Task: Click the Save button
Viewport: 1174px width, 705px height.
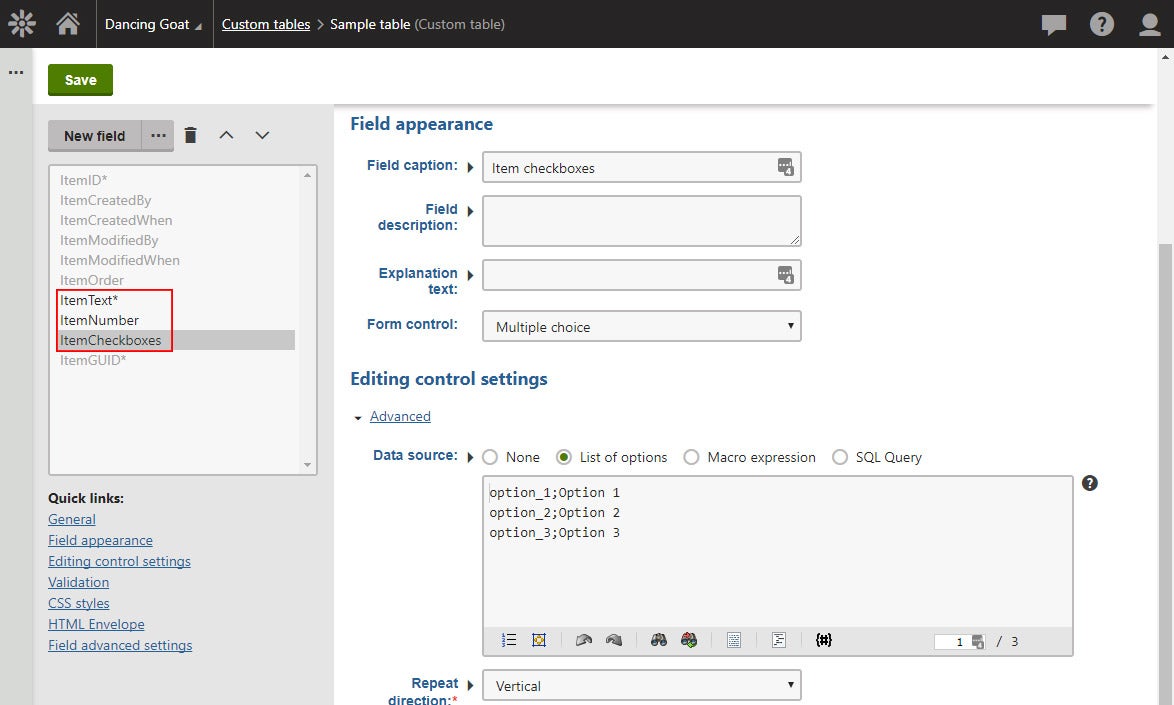Action: (x=80, y=80)
